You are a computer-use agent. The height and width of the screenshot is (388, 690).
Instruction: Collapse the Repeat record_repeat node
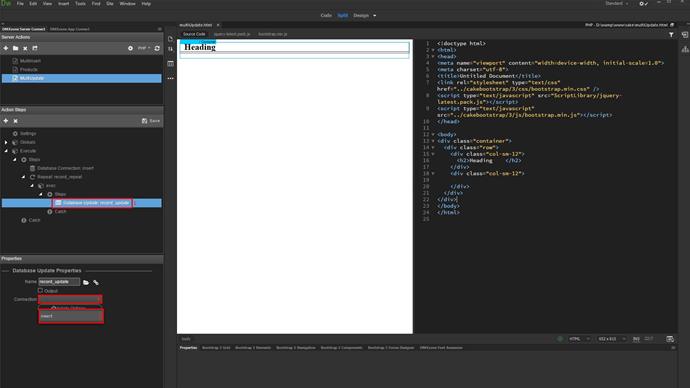click(x=23, y=177)
